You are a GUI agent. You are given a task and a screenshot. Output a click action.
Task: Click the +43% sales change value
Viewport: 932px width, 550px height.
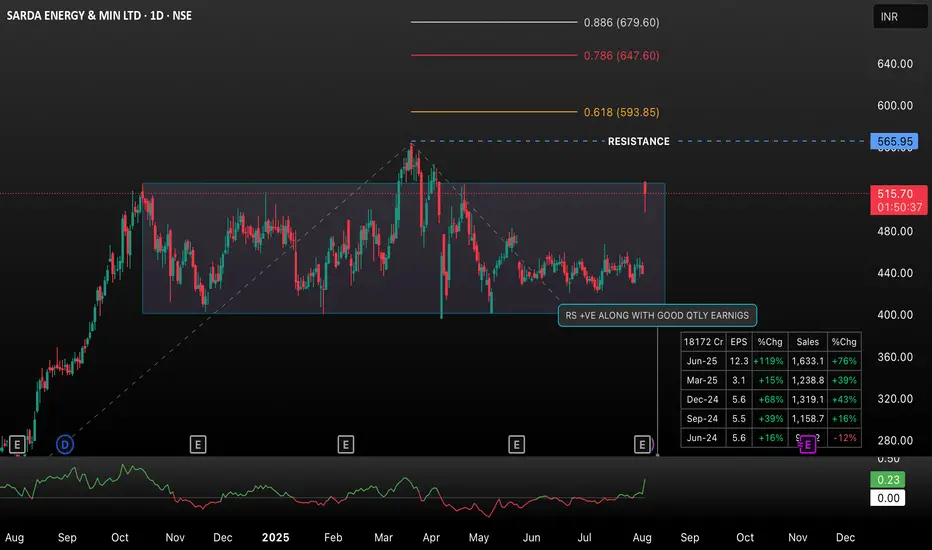click(x=844, y=400)
